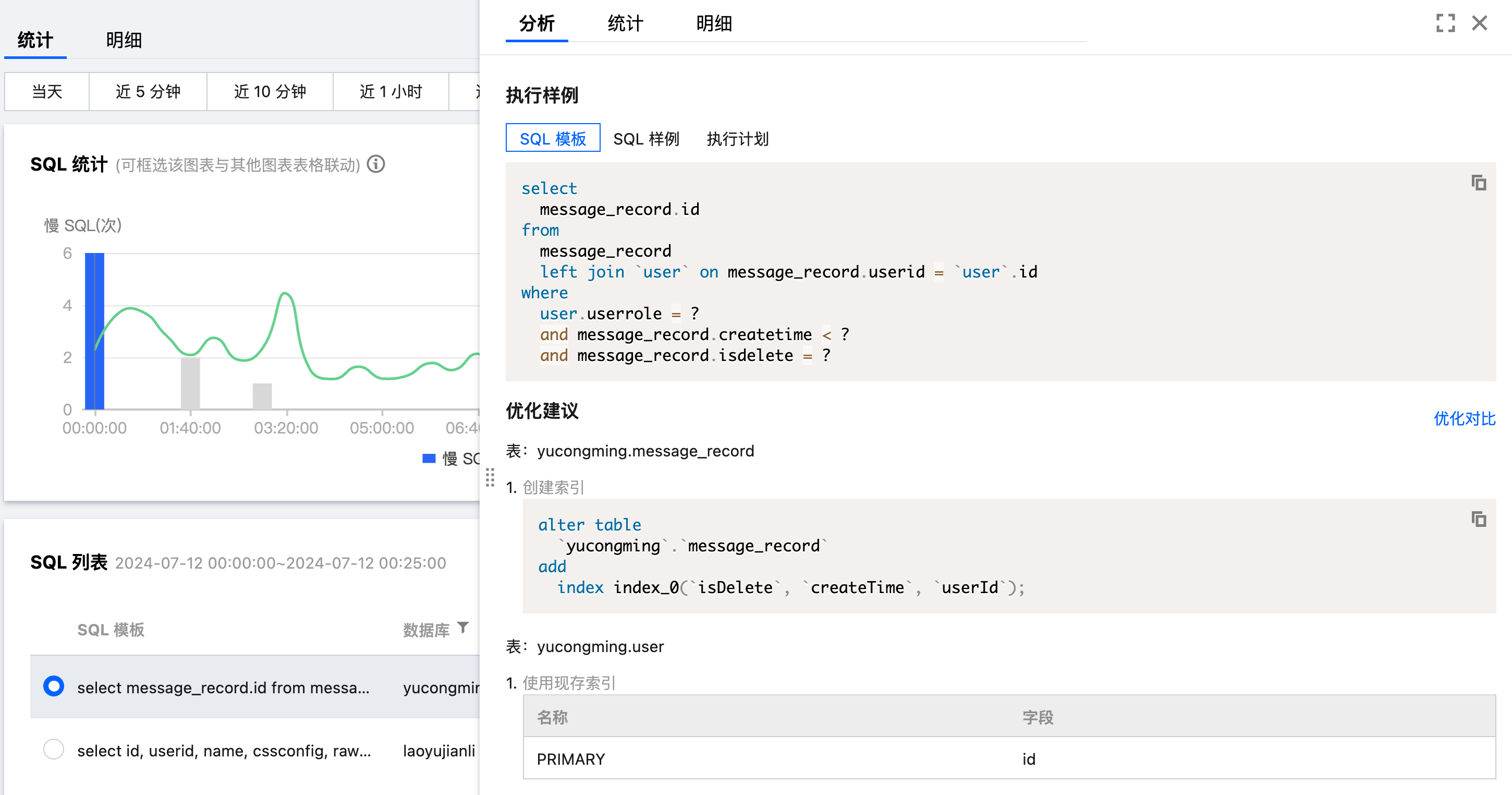
Task: Switch to the SQL 样例 tab
Action: [645, 139]
